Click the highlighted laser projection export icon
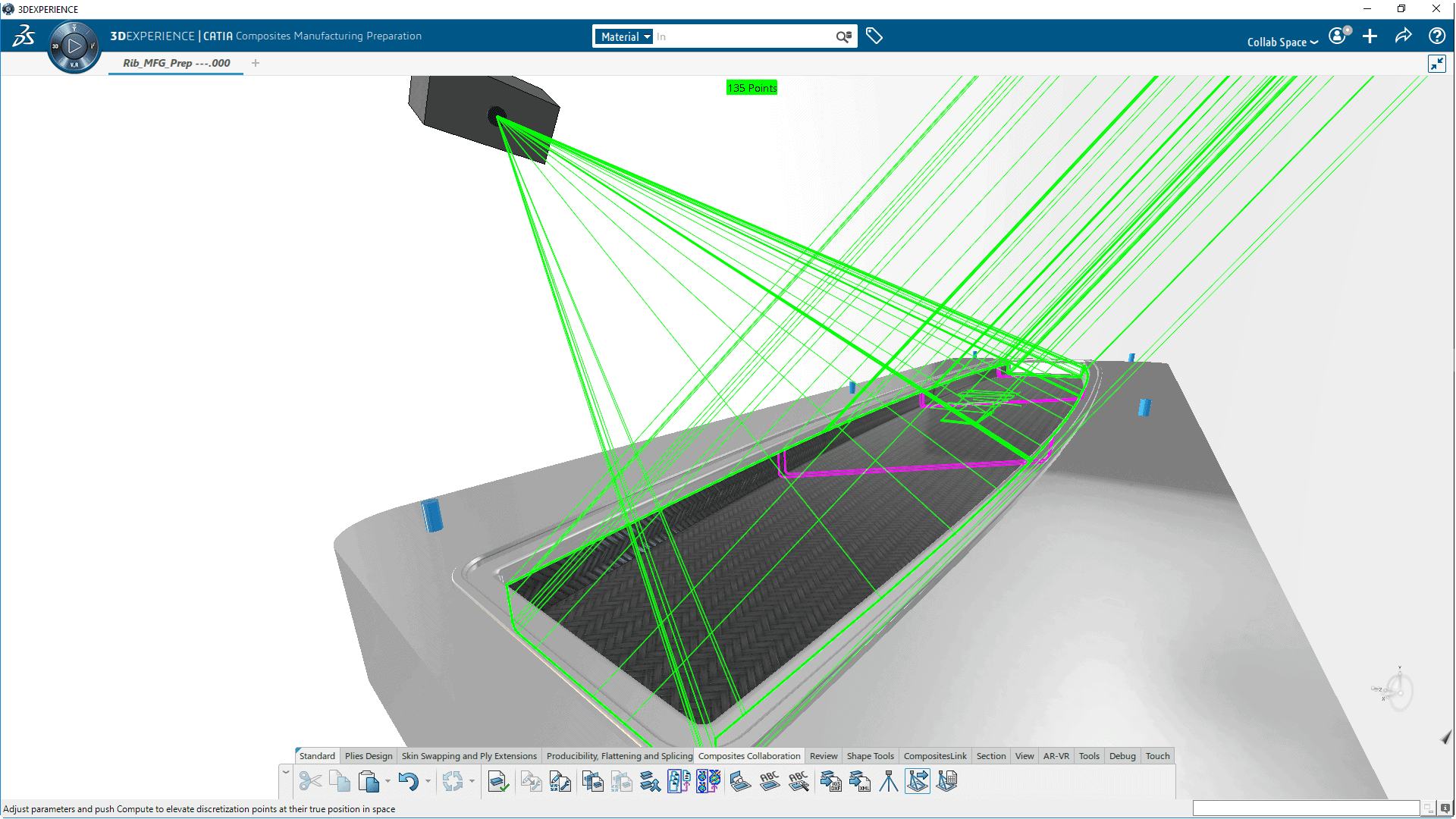The image size is (1456, 819). click(x=918, y=781)
